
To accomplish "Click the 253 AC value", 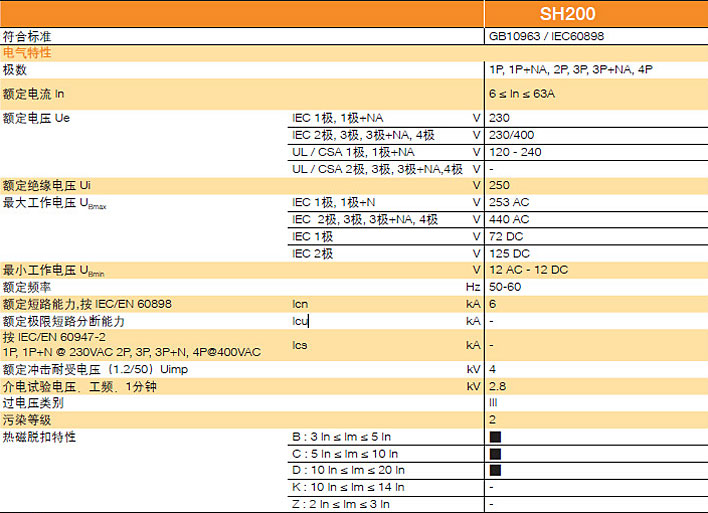I will [x=509, y=202].
